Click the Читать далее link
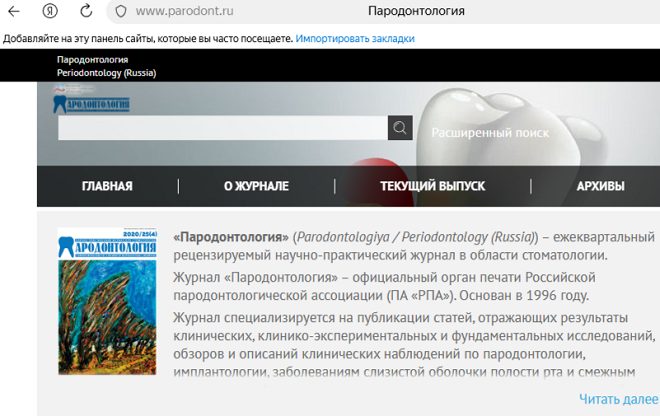 619,399
